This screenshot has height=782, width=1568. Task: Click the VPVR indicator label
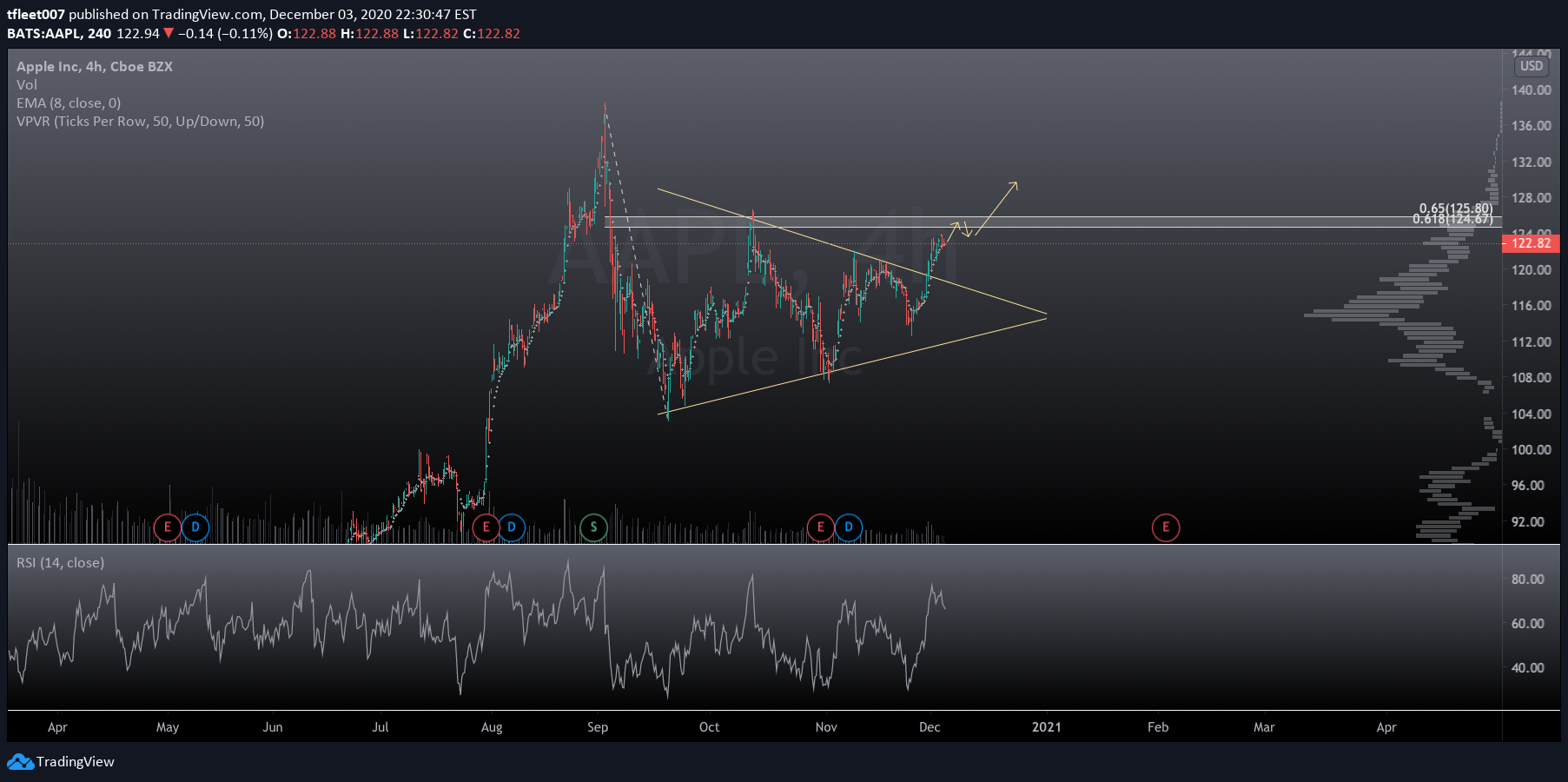point(140,122)
